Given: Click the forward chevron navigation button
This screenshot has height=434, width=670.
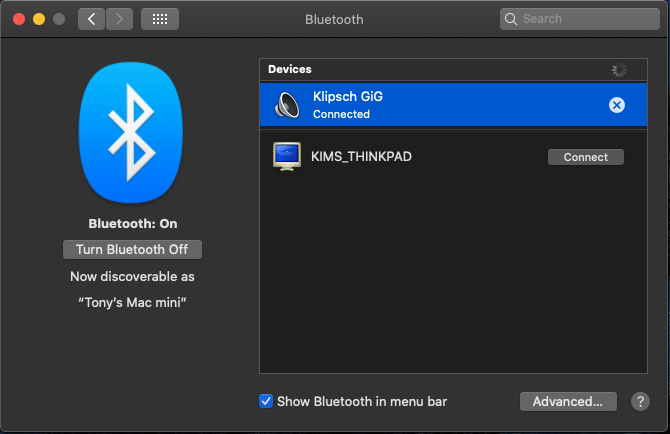Looking at the screenshot, I should (119, 19).
